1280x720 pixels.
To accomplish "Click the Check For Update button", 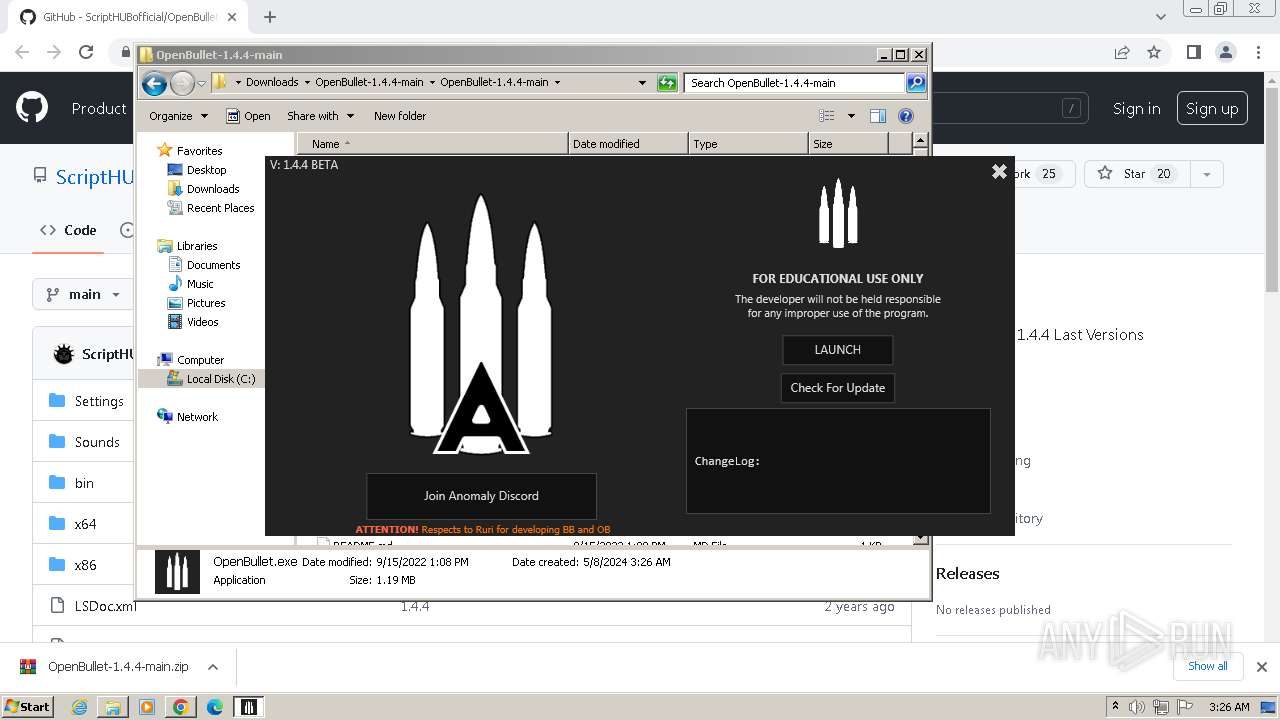I will (837, 388).
